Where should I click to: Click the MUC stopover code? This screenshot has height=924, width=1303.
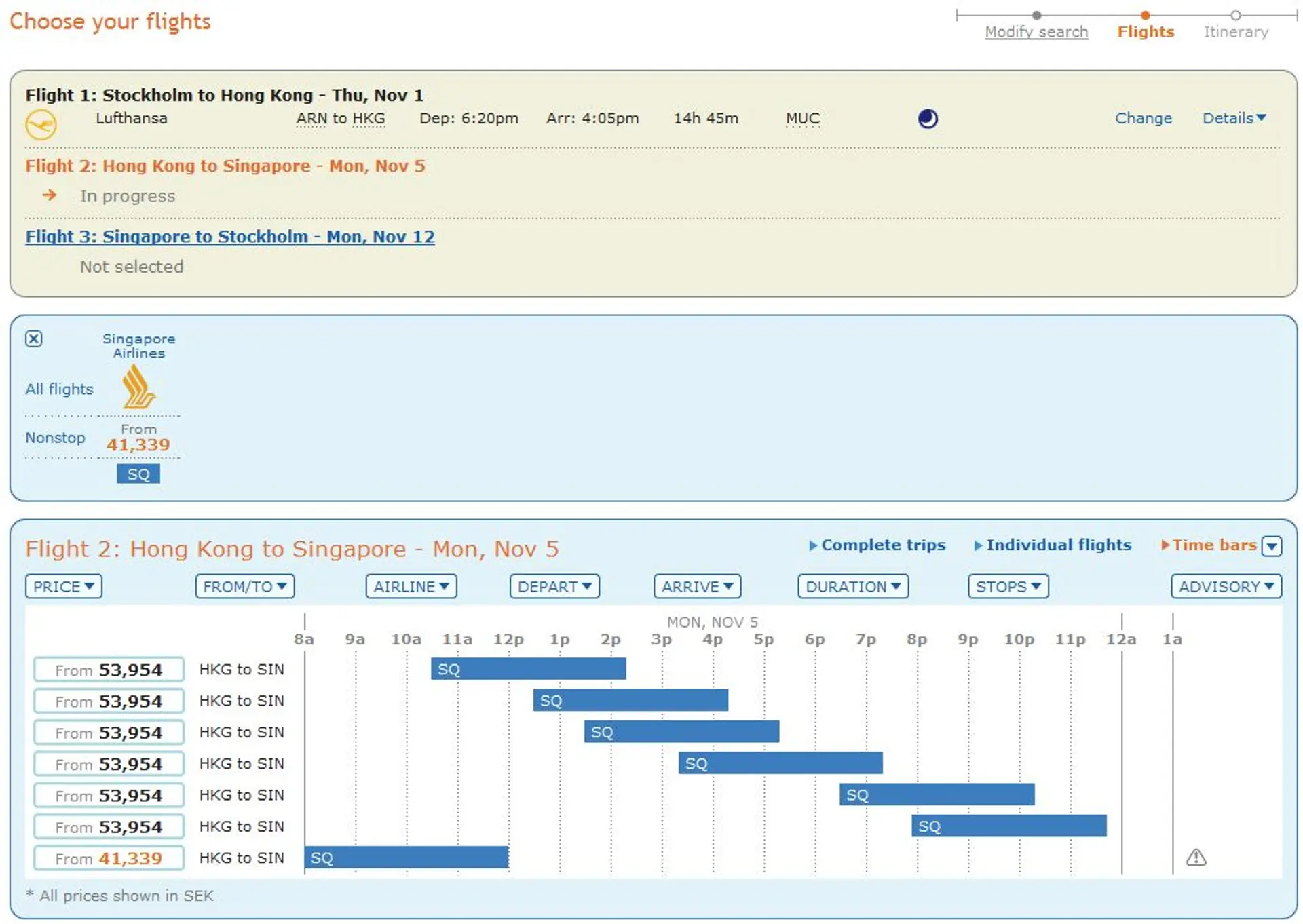[x=802, y=118]
